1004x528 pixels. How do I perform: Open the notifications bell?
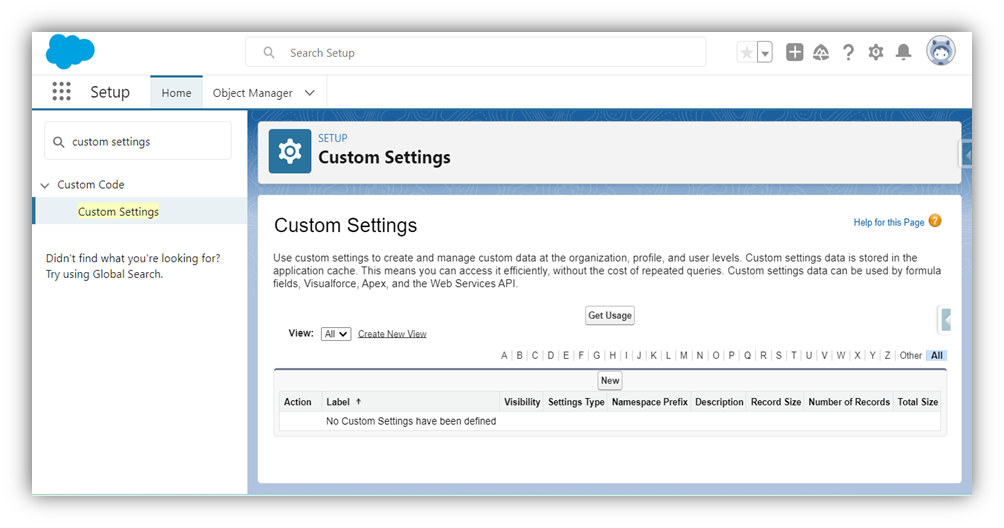pyautogui.click(x=903, y=52)
